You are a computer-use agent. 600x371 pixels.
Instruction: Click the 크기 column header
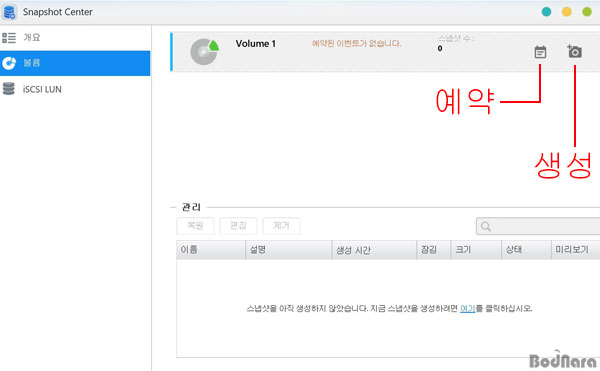point(476,250)
